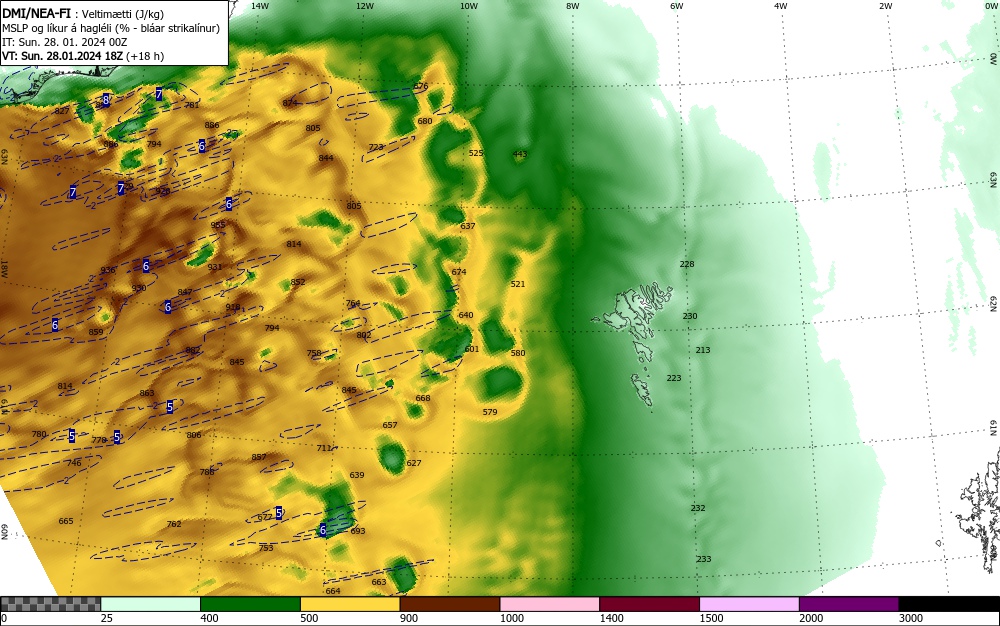Click the '14W' longitude label
The image size is (1000, 626).
click(x=260, y=6)
